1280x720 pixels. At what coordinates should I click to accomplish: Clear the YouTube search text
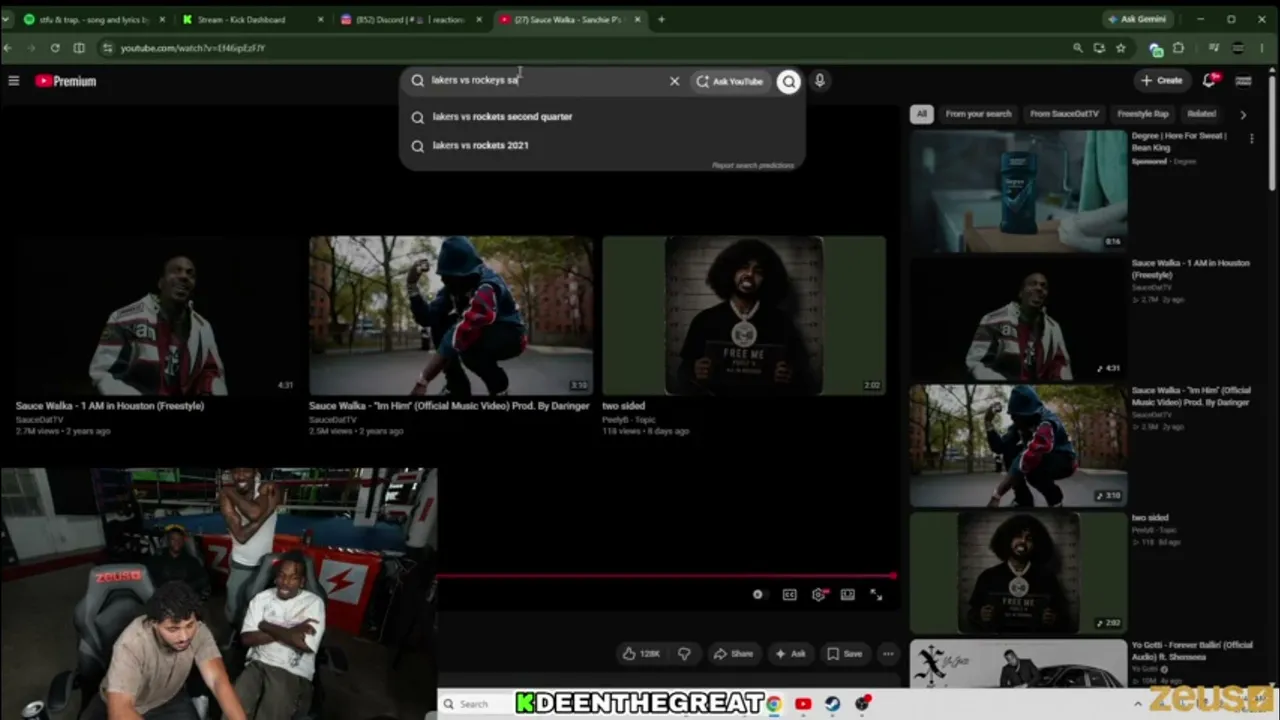pyautogui.click(x=674, y=81)
